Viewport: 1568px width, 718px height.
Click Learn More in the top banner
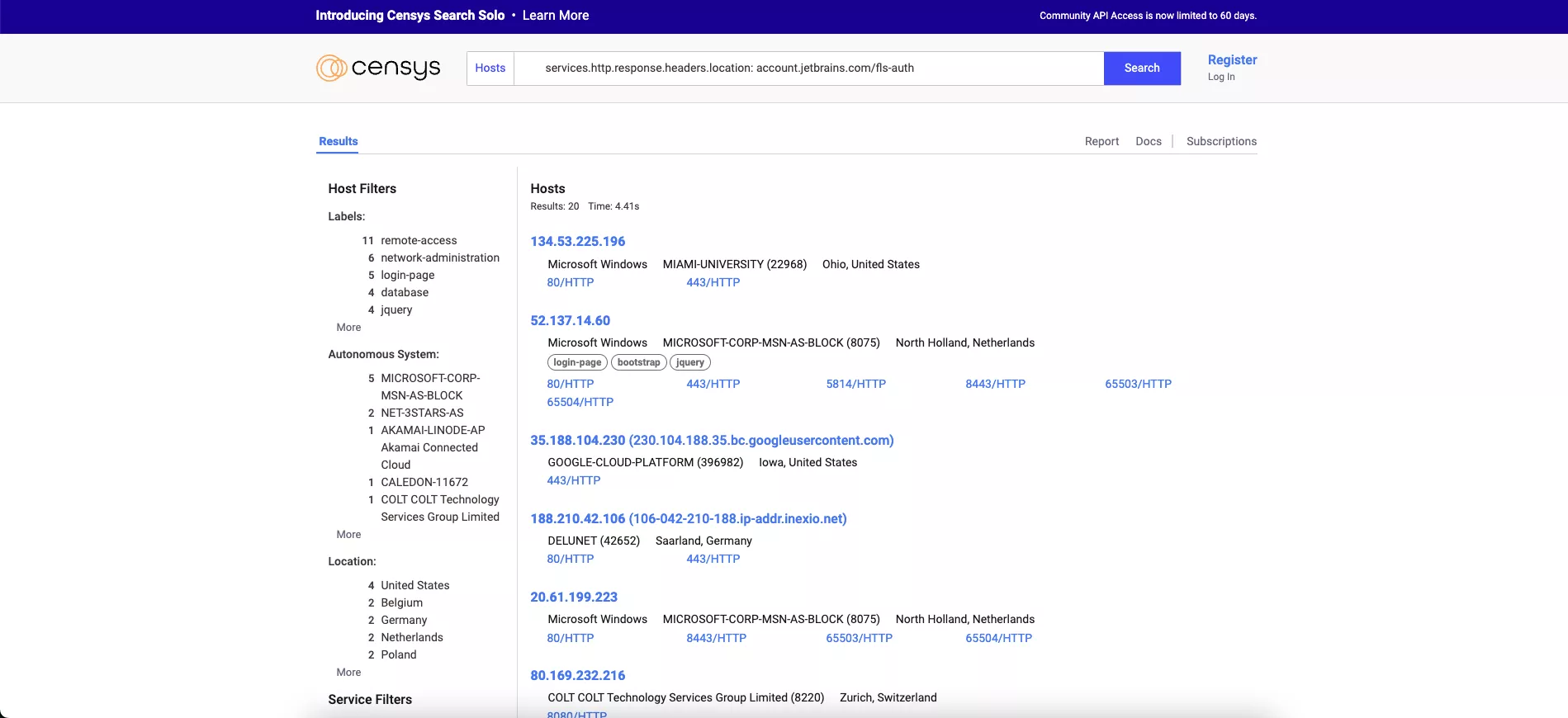click(x=555, y=16)
